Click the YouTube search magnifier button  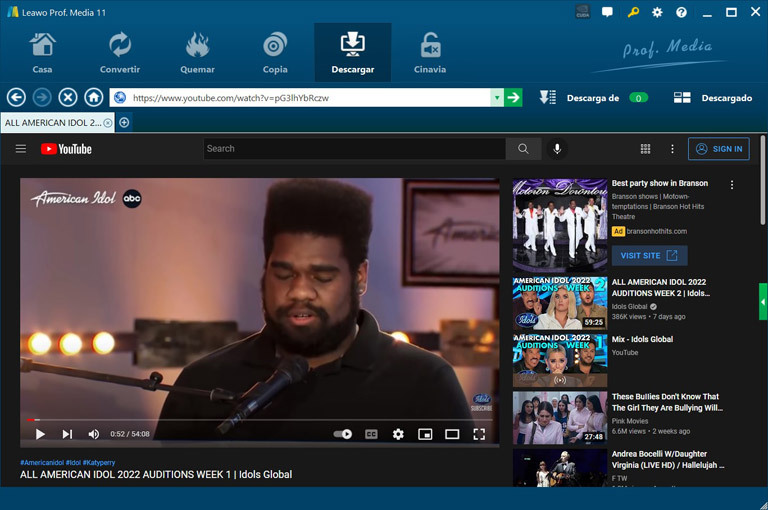click(523, 148)
